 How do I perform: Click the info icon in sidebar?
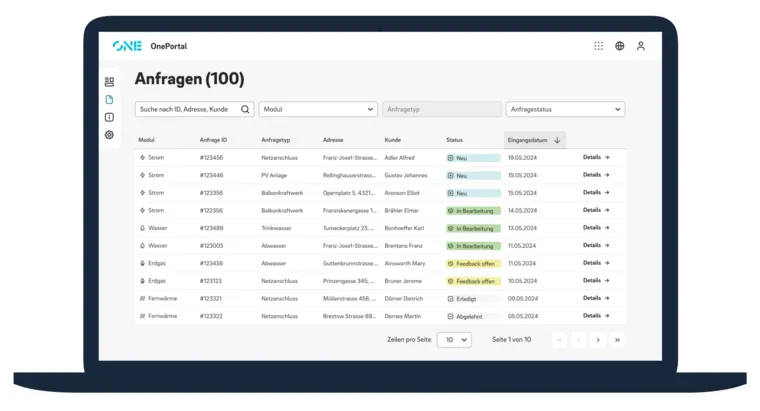[x=110, y=117]
